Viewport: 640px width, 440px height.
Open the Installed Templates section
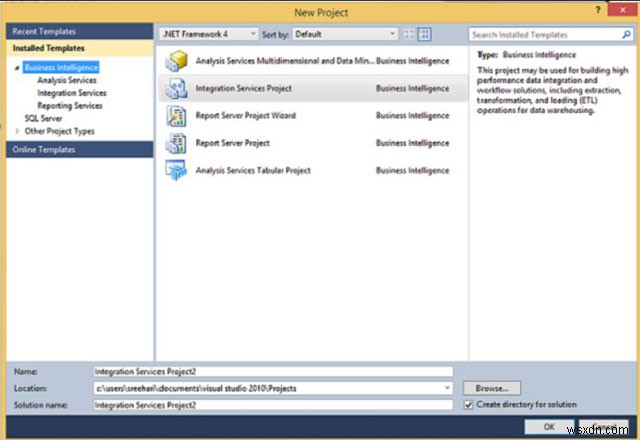(x=80, y=48)
